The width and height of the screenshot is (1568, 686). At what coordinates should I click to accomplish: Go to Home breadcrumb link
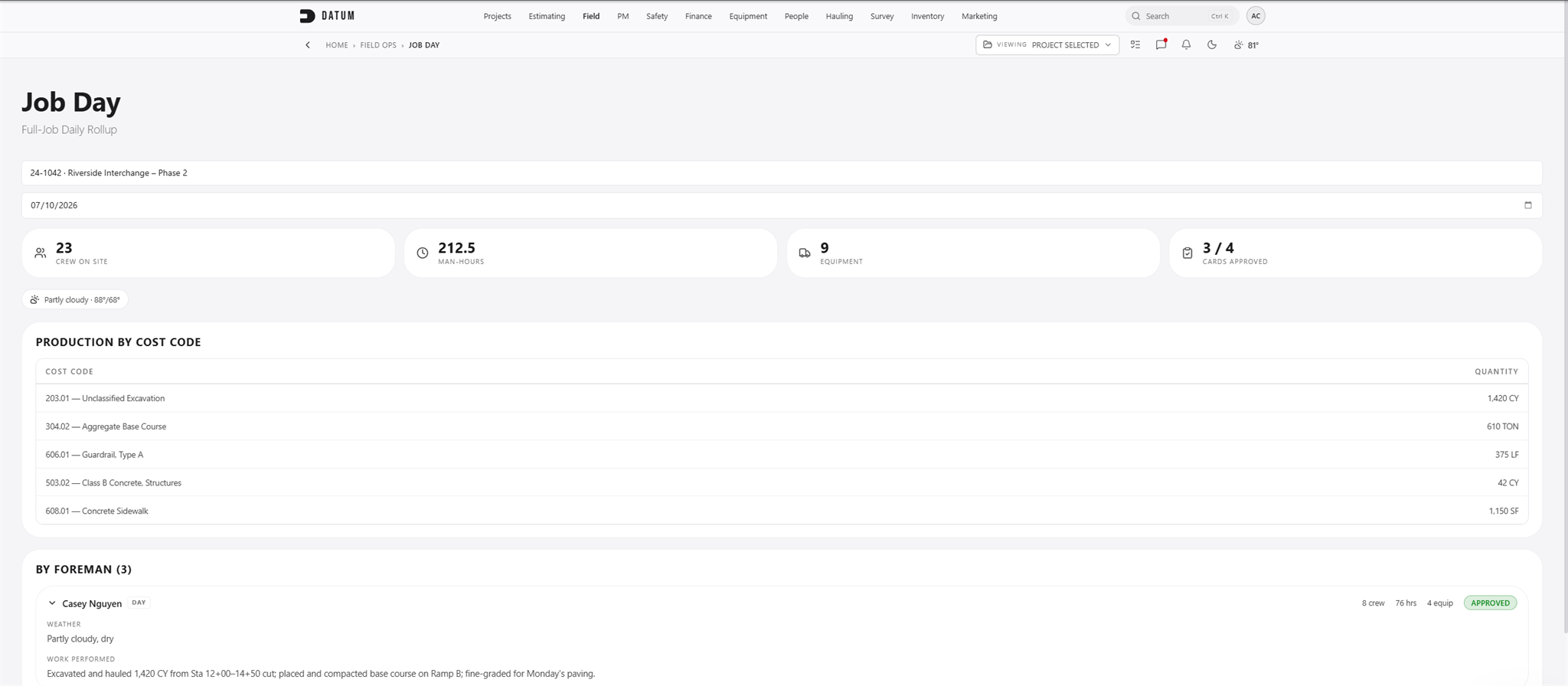click(x=337, y=45)
